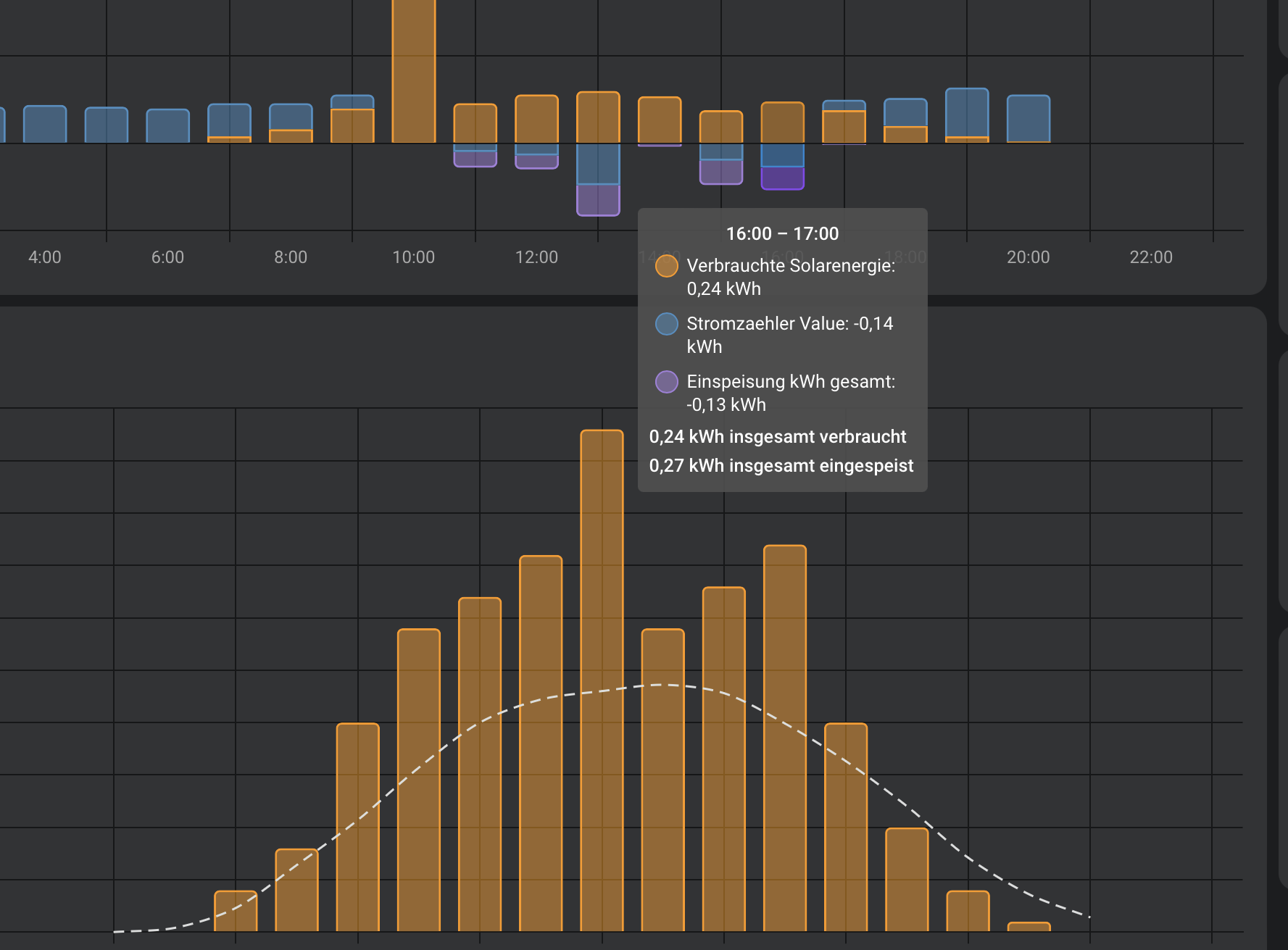
Task: Select the blue bar above the 4:00 label
Action: 45,124
